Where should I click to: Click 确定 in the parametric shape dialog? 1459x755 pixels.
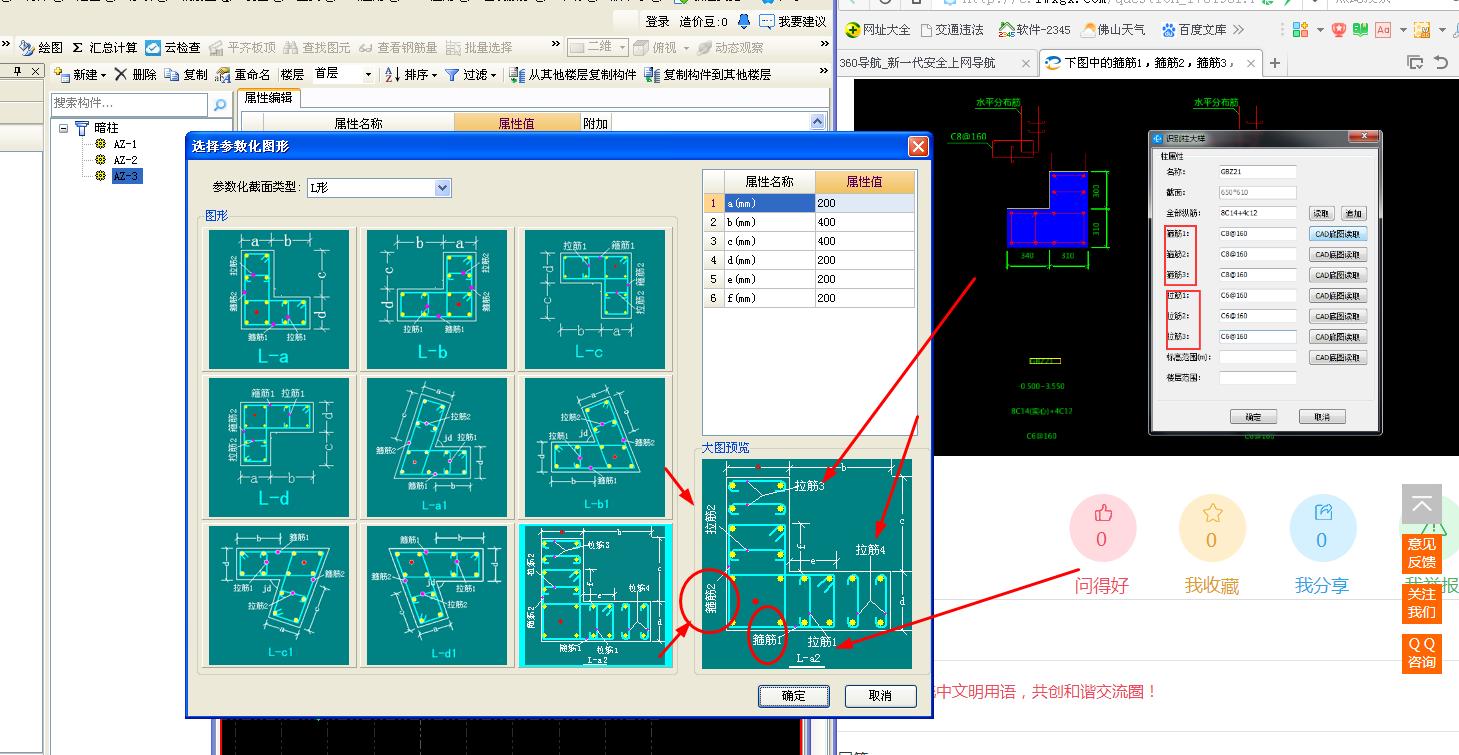793,696
